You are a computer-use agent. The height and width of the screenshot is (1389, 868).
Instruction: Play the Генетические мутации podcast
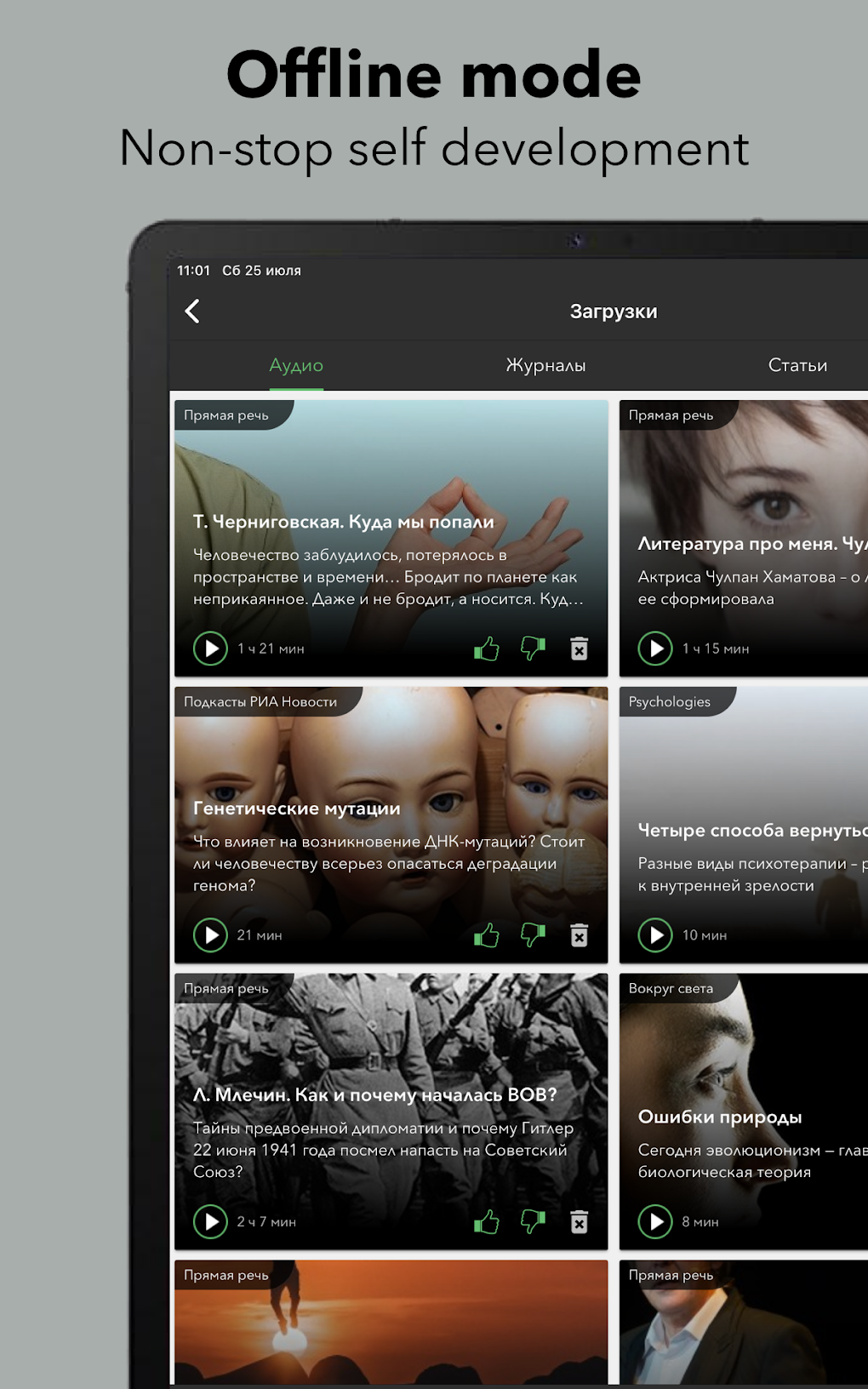click(x=210, y=935)
